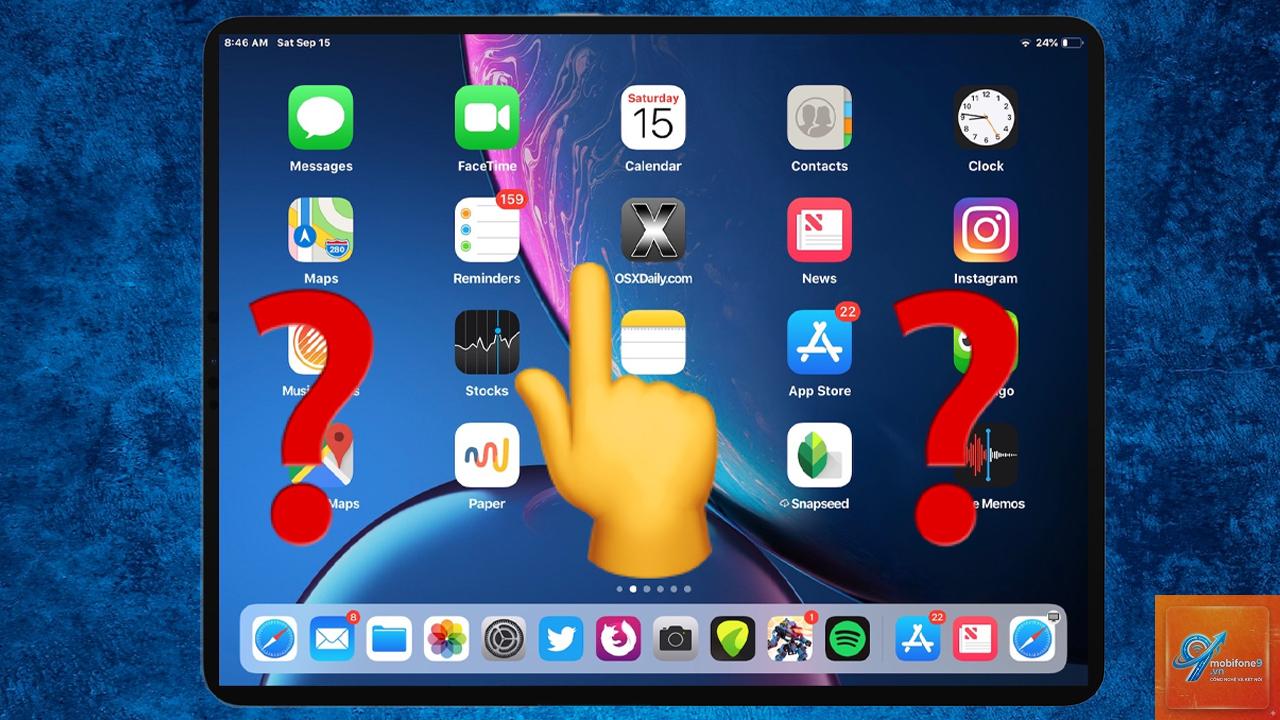
Task: Open the Contacts app
Action: click(x=819, y=117)
